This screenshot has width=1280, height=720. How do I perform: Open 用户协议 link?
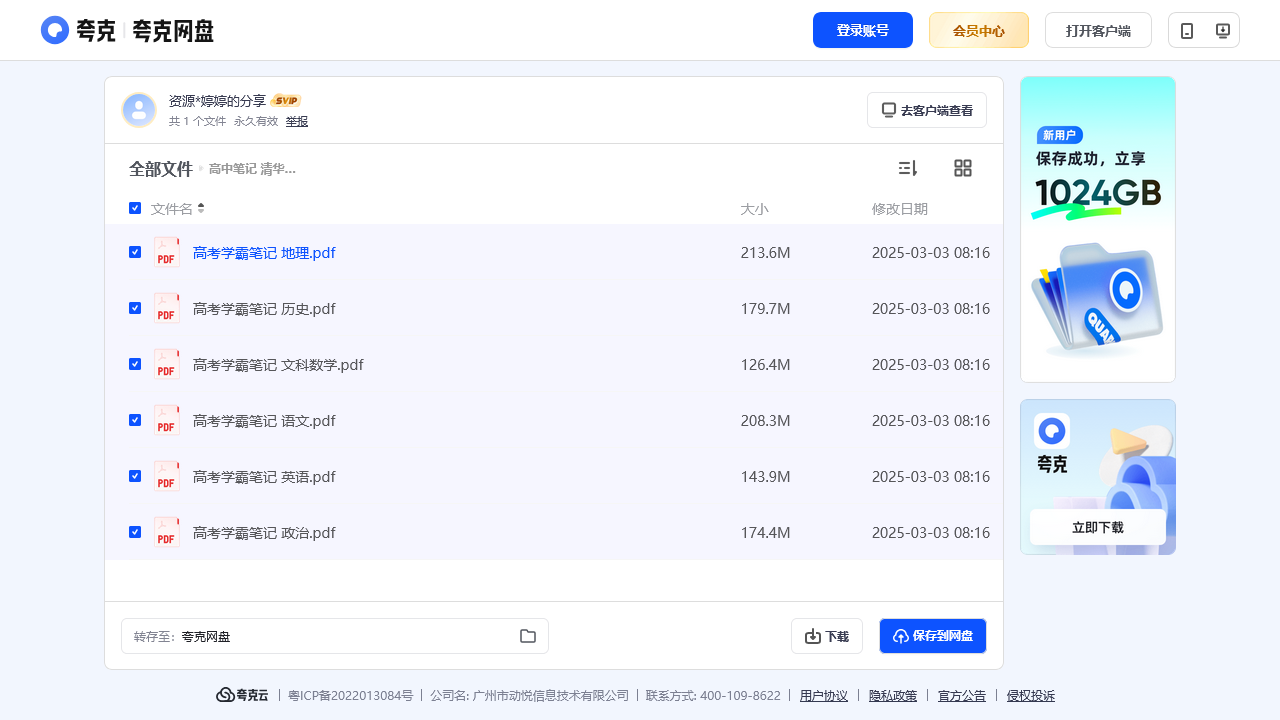pos(824,696)
